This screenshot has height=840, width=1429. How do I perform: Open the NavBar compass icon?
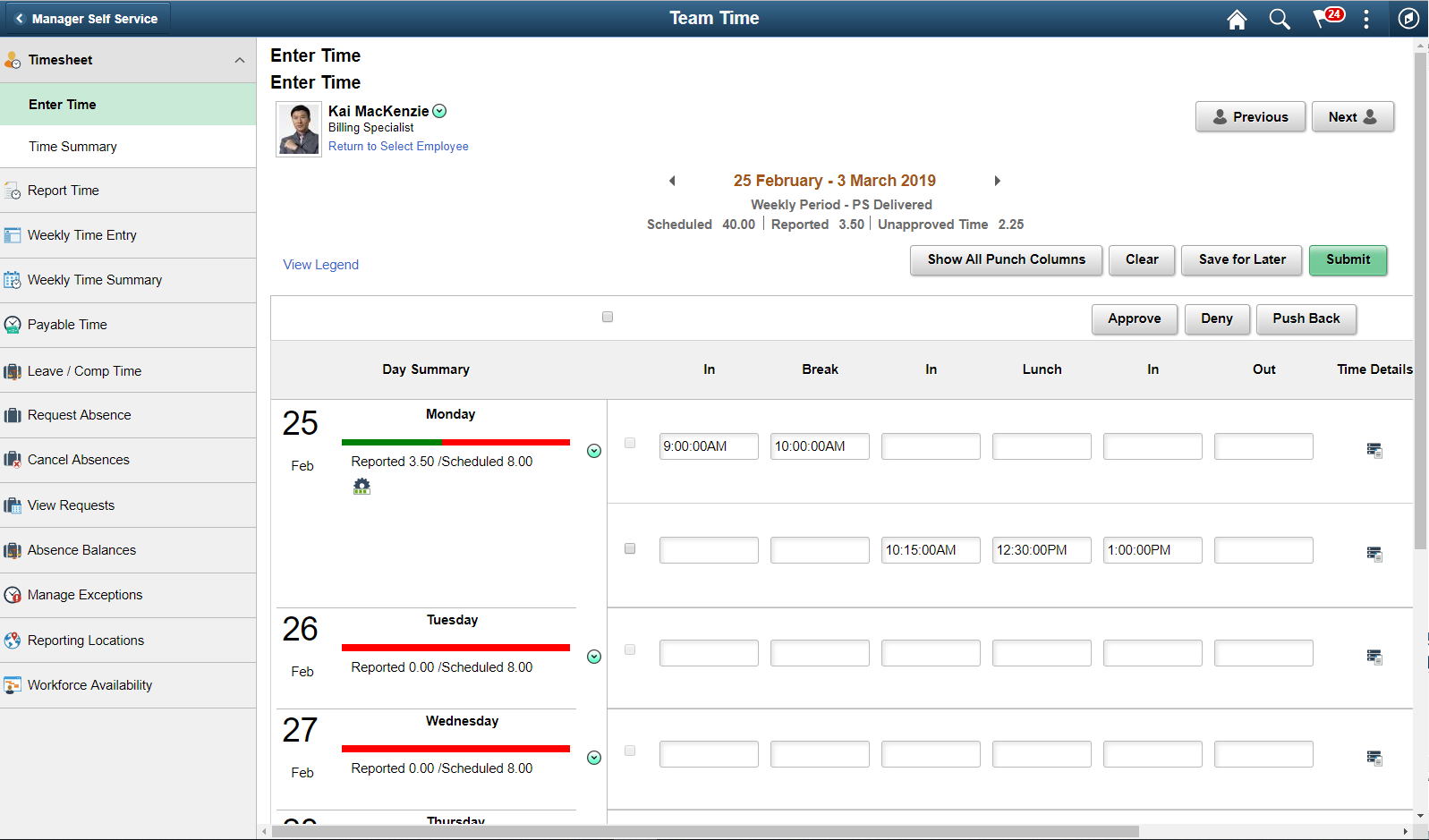point(1408,19)
